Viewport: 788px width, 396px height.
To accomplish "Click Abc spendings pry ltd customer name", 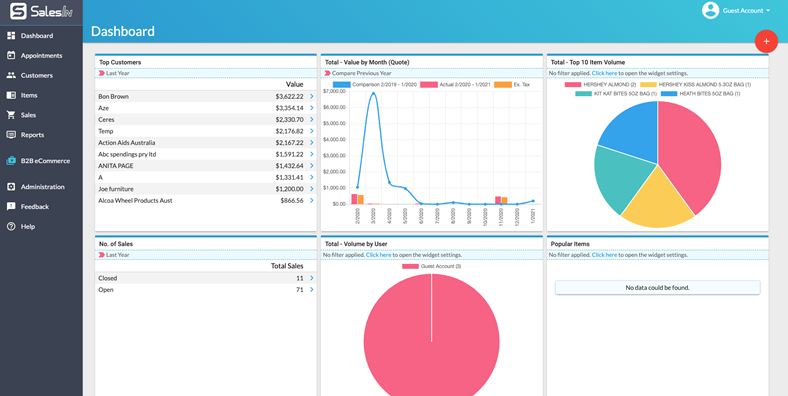I will pyautogui.click(x=127, y=154).
